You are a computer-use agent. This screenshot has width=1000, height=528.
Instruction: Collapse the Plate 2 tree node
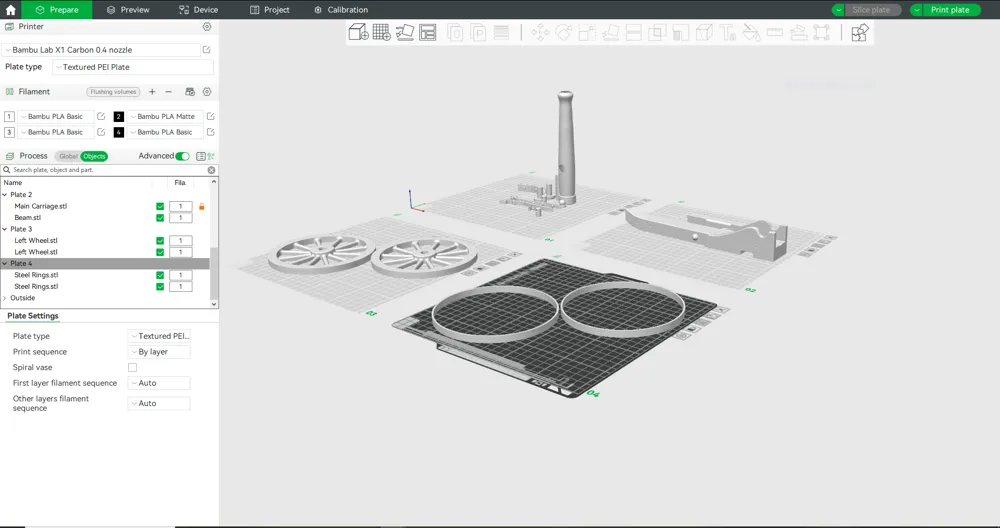click(x=5, y=195)
